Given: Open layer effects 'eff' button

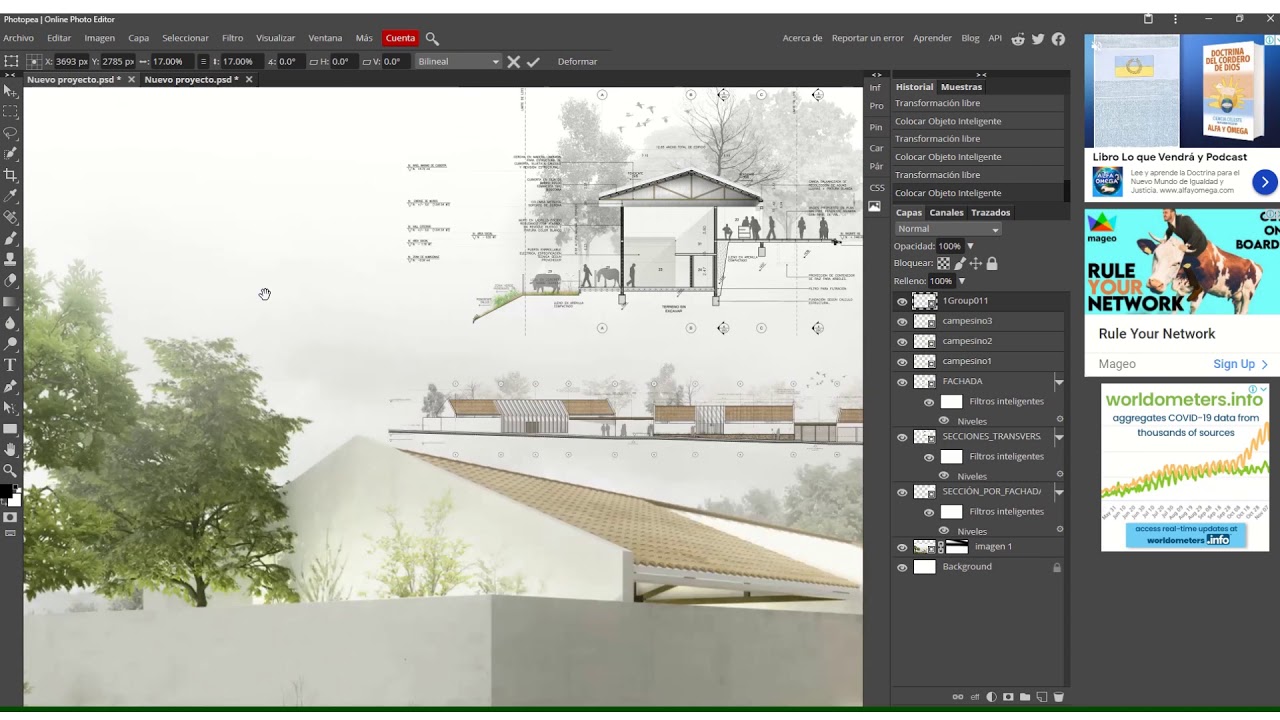Looking at the screenshot, I should click(975, 697).
